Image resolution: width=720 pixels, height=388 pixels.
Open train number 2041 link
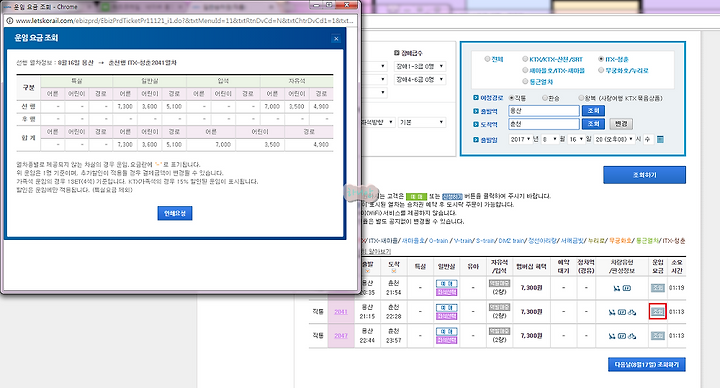[x=341, y=312]
